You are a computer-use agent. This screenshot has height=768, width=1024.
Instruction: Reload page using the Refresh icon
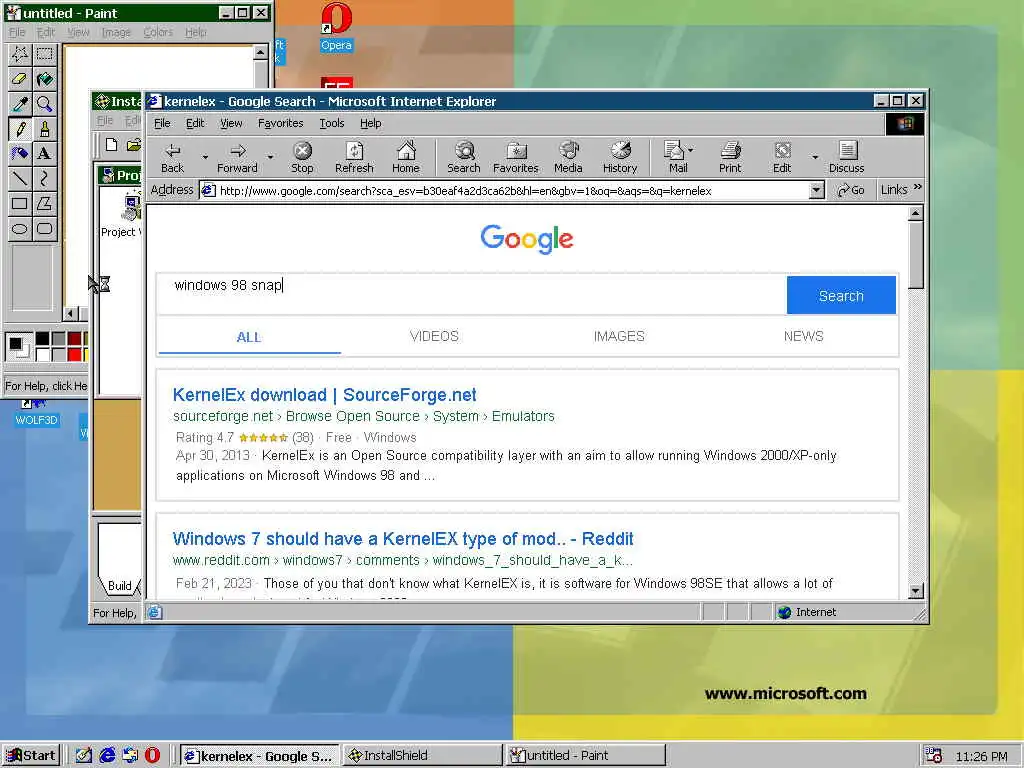click(354, 157)
